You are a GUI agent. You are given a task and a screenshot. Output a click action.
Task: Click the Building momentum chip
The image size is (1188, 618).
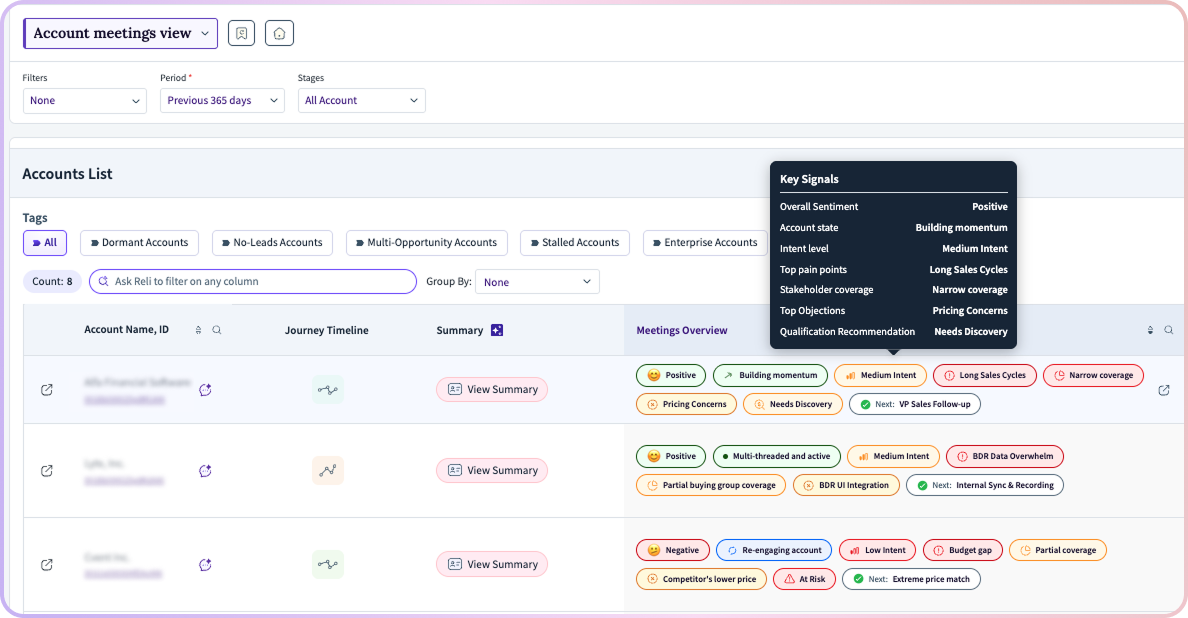pos(771,376)
